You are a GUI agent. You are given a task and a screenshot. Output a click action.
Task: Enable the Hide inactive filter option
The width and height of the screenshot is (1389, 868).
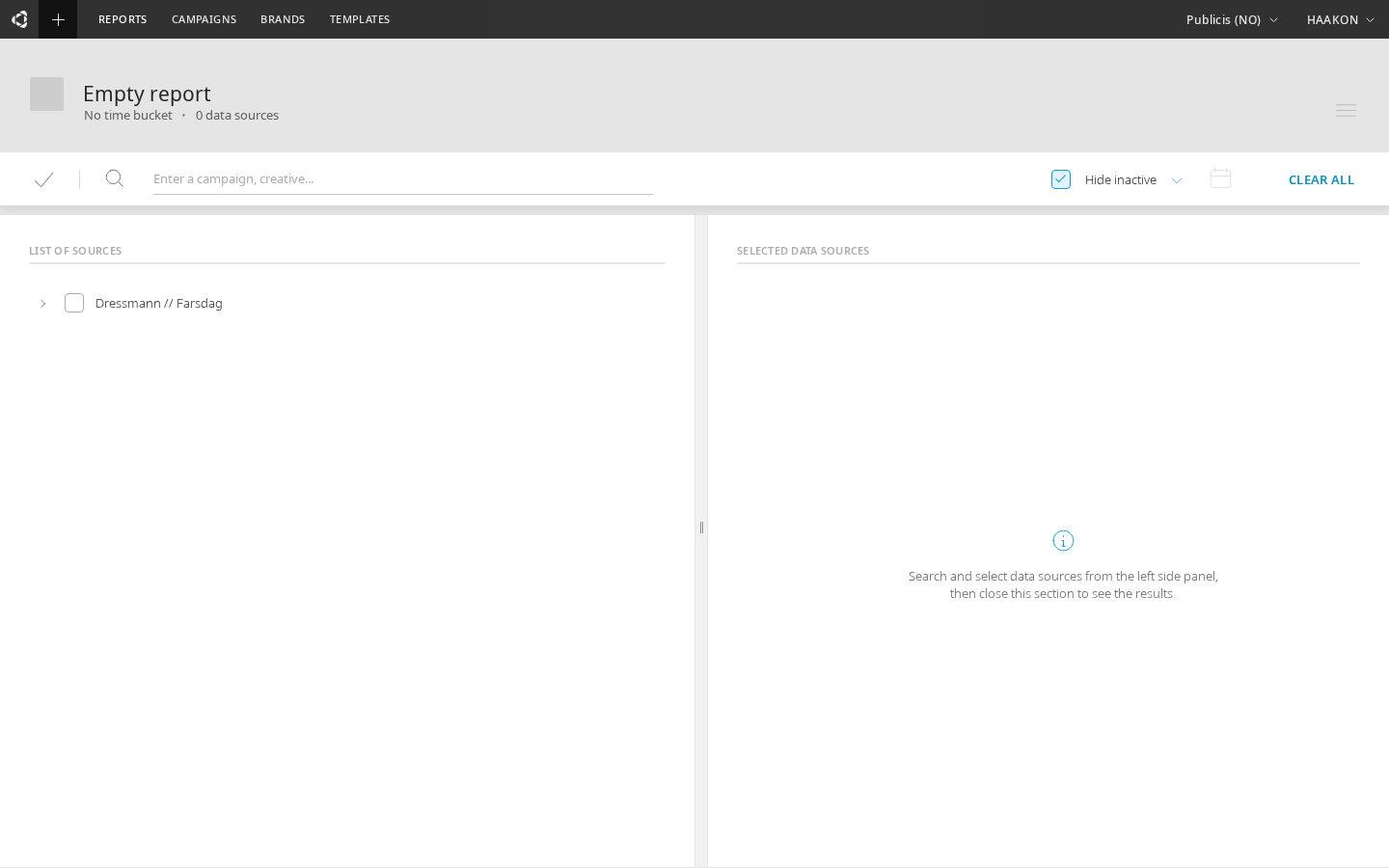[x=1060, y=178]
